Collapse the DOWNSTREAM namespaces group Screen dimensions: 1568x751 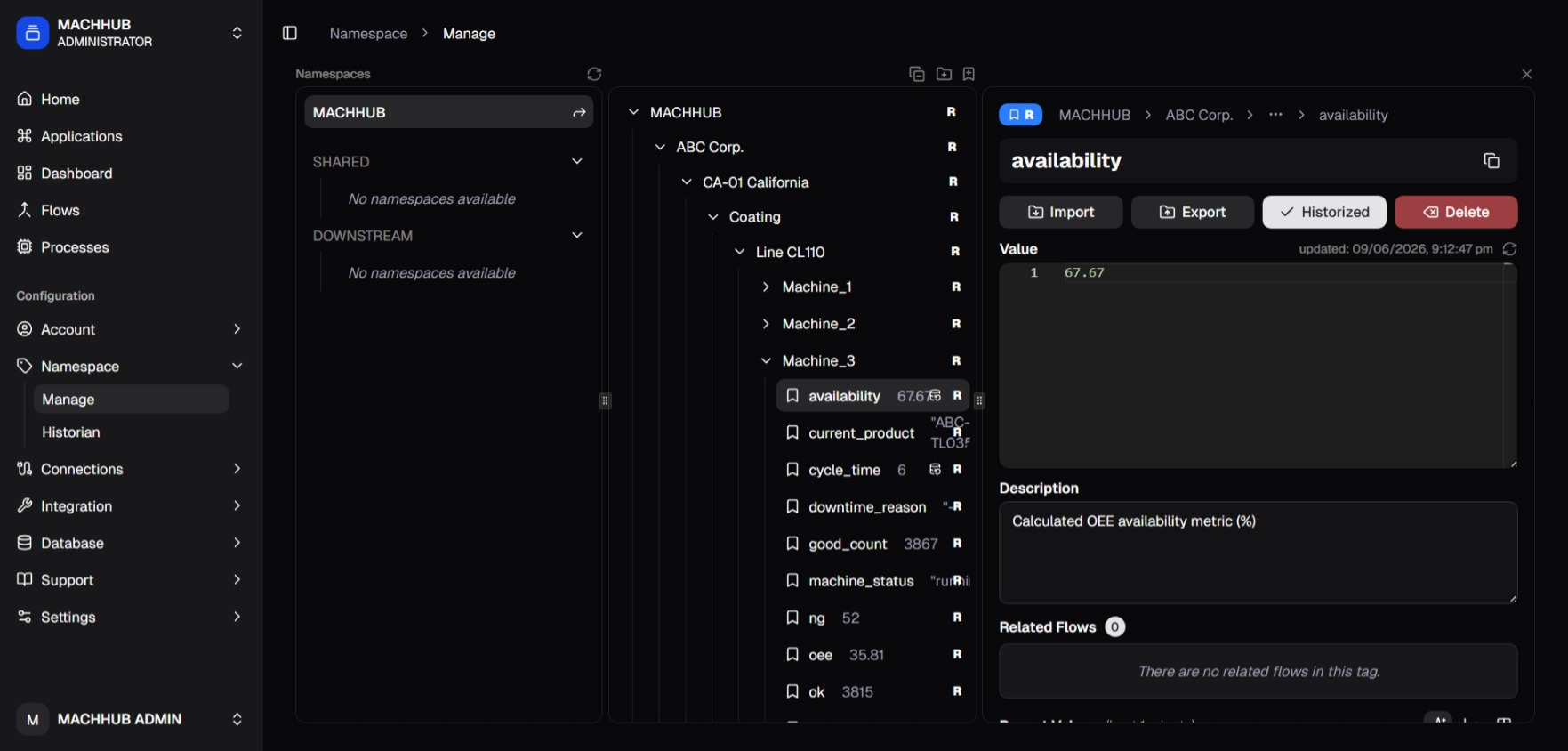[x=576, y=235]
